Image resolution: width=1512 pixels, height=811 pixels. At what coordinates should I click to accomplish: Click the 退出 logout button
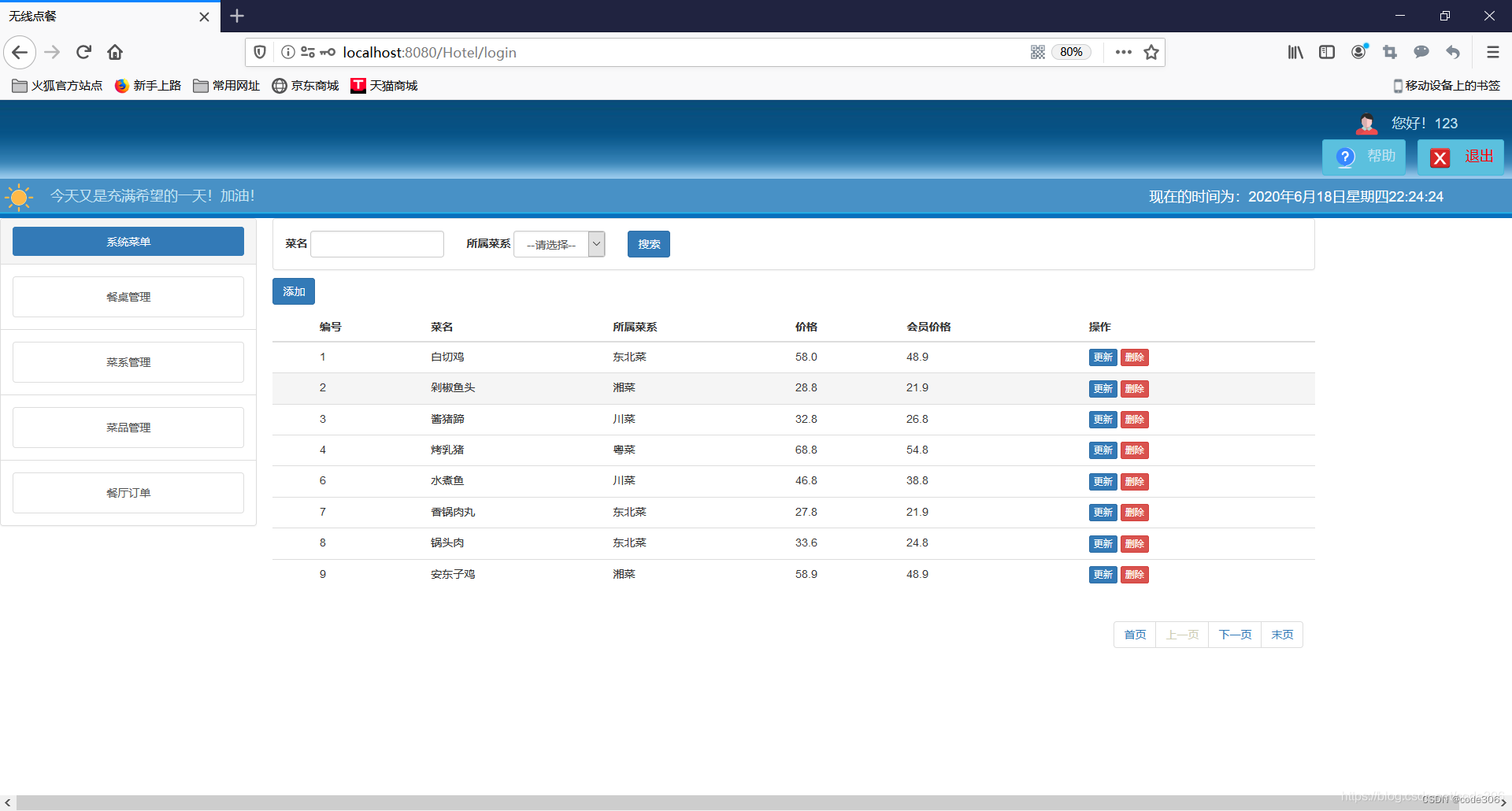[1461, 157]
